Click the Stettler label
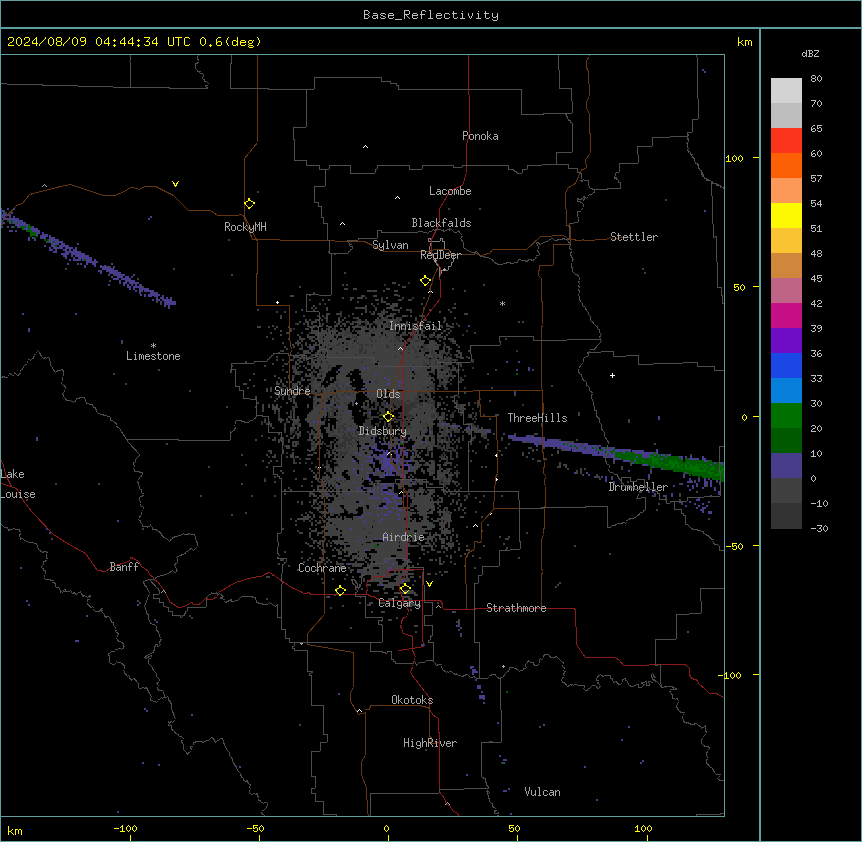The width and height of the screenshot is (862, 842). pyautogui.click(x=634, y=237)
